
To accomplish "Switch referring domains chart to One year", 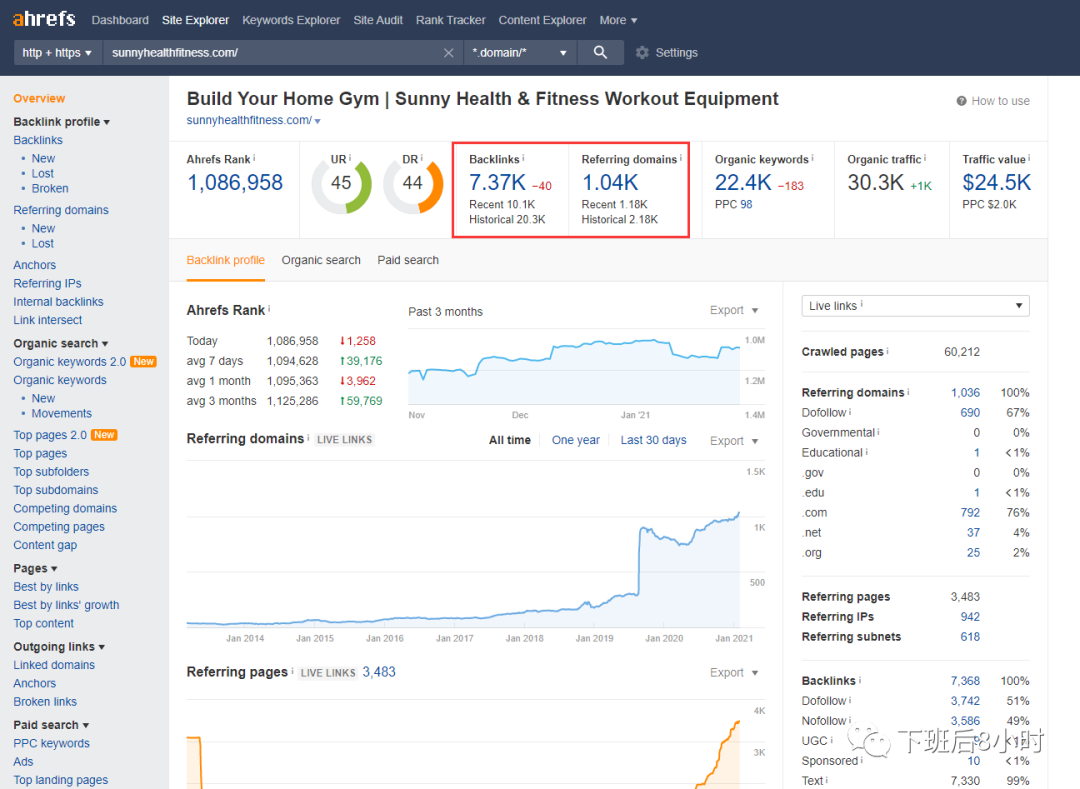I will pos(575,440).
